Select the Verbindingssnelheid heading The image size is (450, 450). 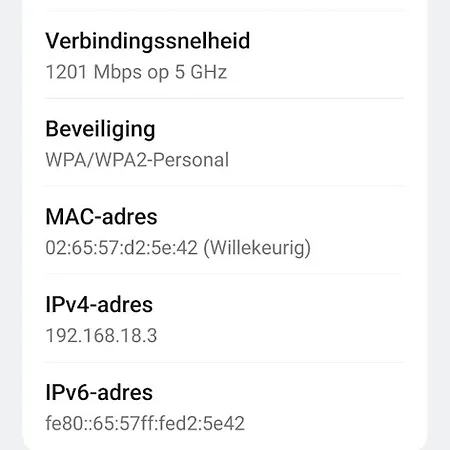tap(148, 41)
